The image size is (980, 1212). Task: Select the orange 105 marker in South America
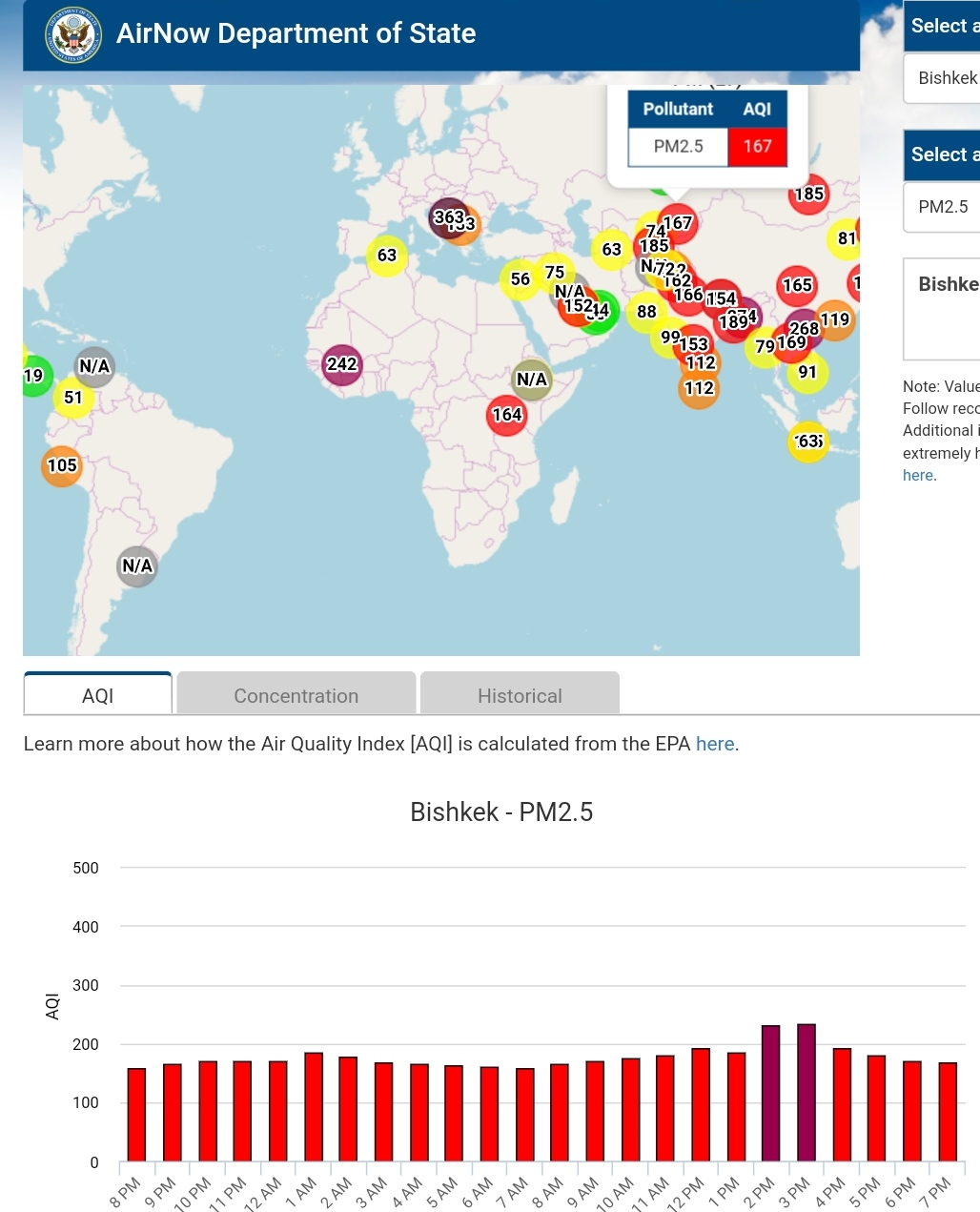(62, 465)
